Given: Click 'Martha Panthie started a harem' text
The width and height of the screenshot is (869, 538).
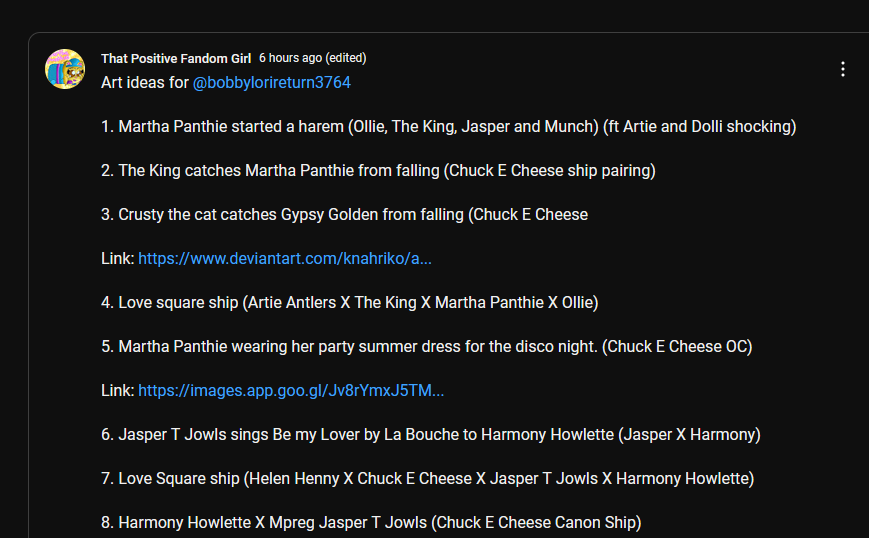Looking at the screenshot, I should pos(226,127).
